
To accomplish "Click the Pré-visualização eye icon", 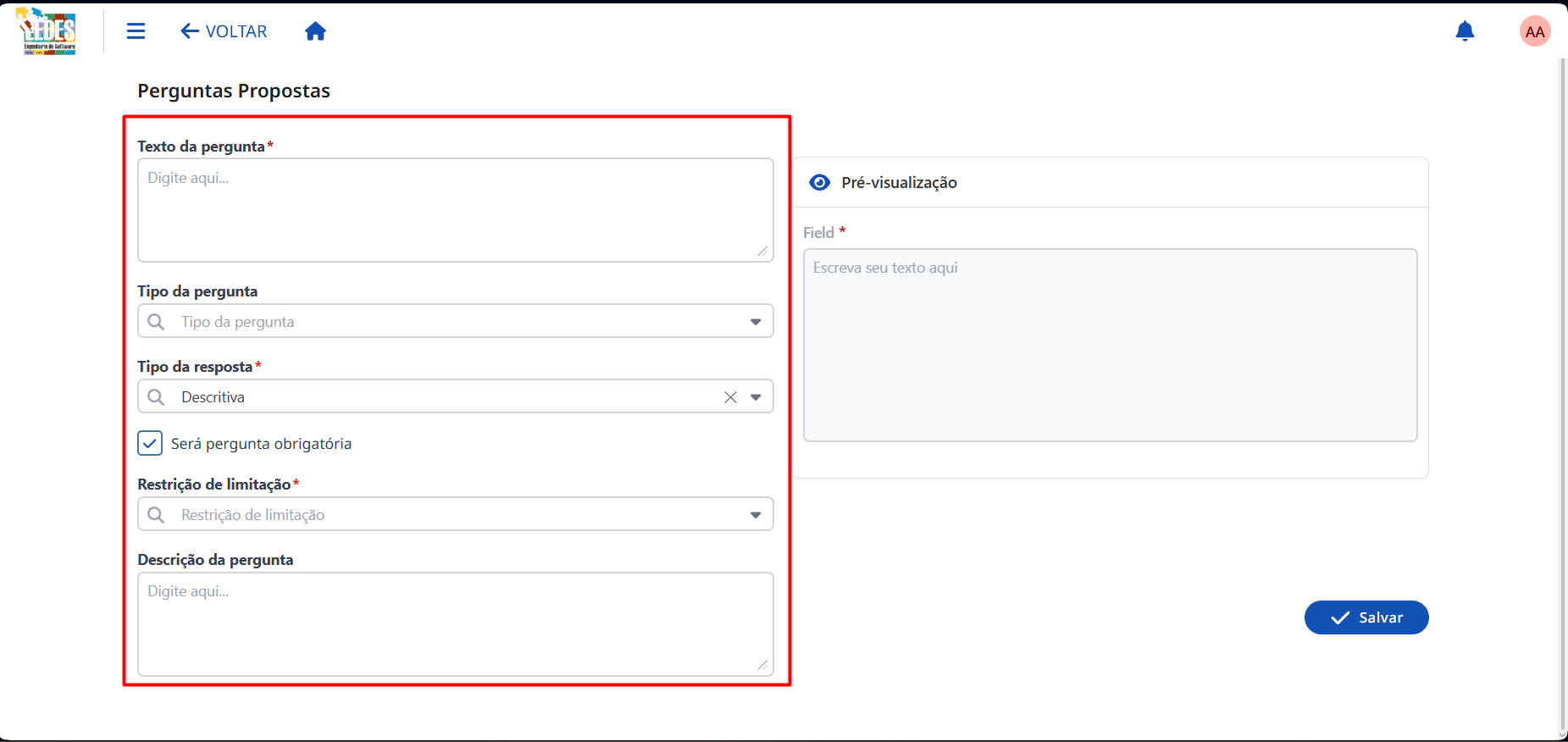I will [x=819, y=182].
